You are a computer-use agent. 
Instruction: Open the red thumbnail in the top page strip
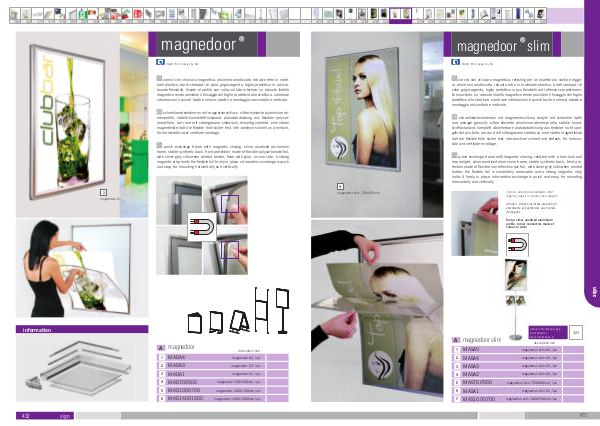(x=137, y=15)
